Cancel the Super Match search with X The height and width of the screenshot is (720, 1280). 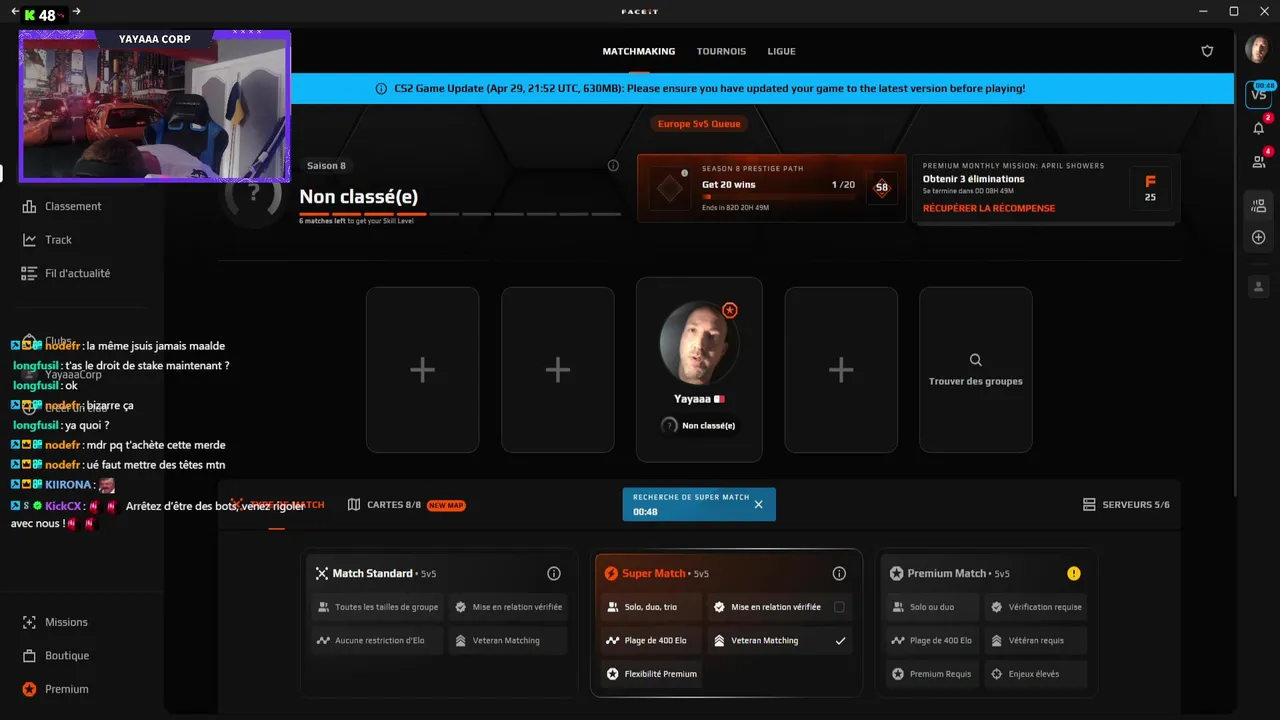(x=758, y=505)
